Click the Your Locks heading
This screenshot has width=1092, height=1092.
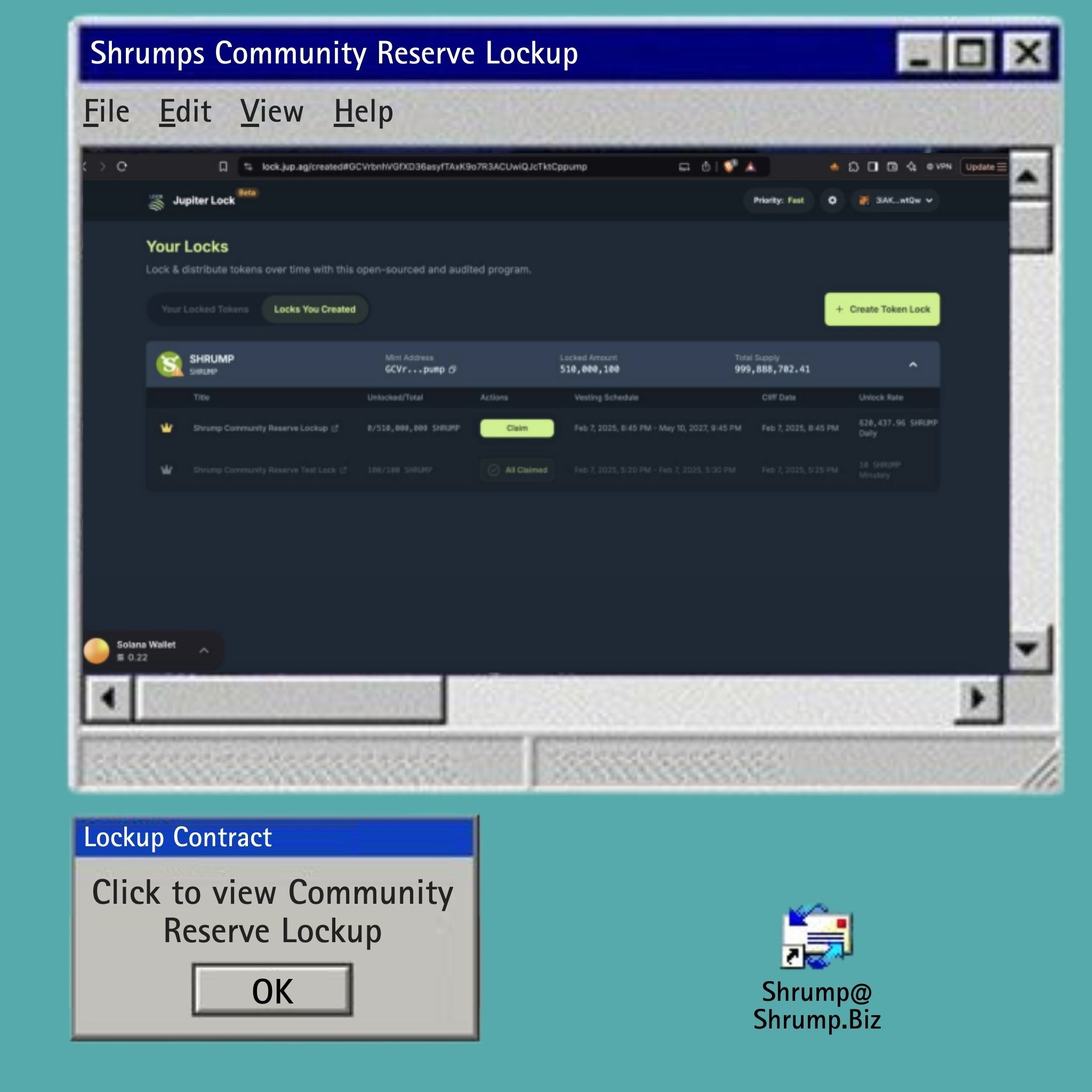point(187,246)
